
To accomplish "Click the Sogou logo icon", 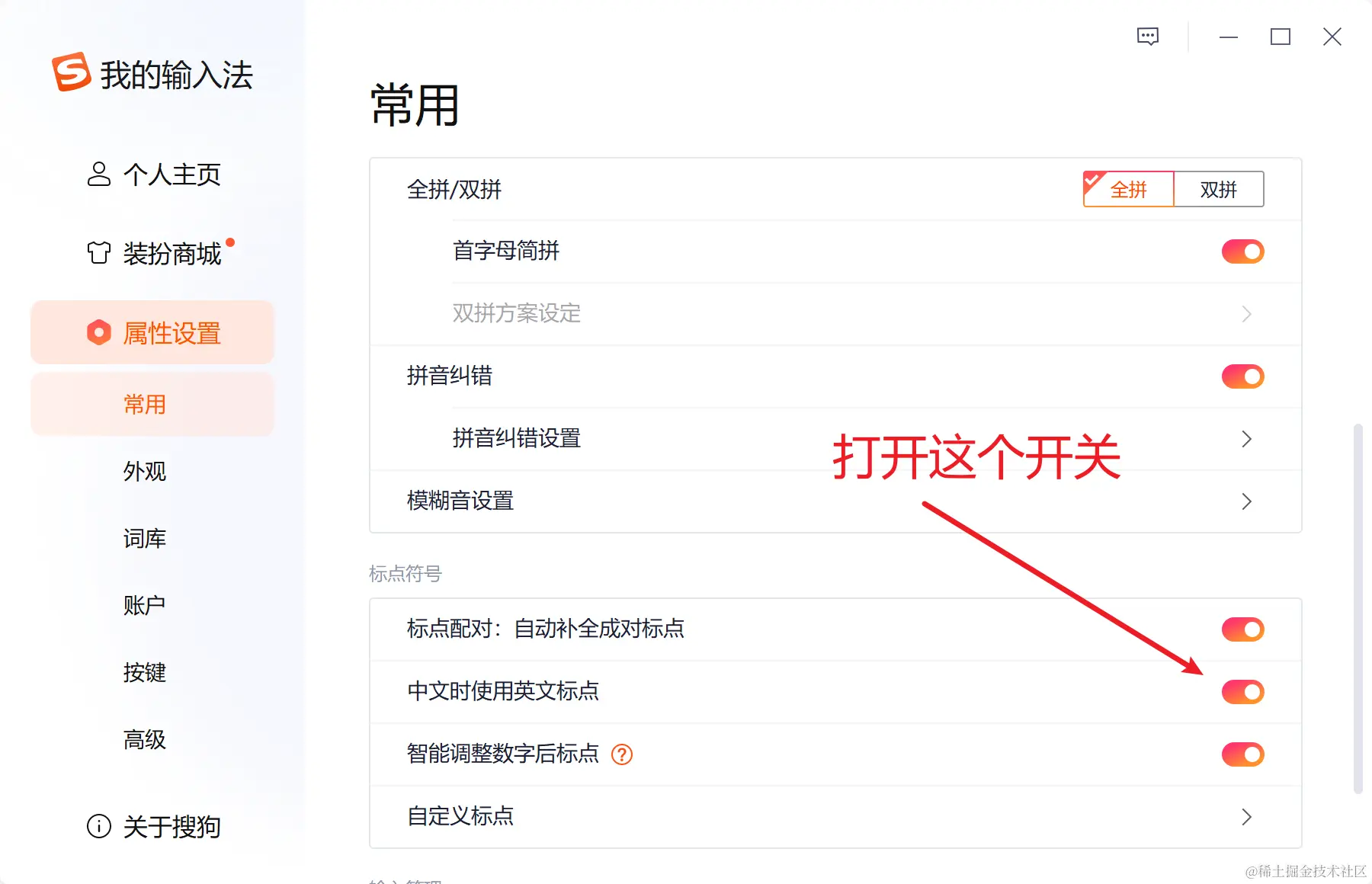I will coord(72,72).
